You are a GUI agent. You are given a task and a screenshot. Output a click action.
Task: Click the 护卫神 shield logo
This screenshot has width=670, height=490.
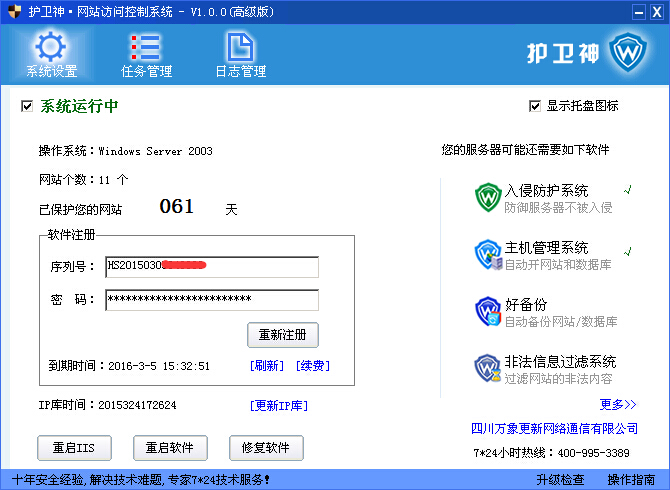[627, 52]
